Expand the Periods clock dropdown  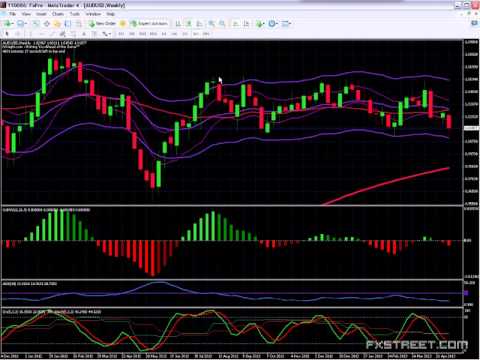pyautogui.click(x=273, y=24)
